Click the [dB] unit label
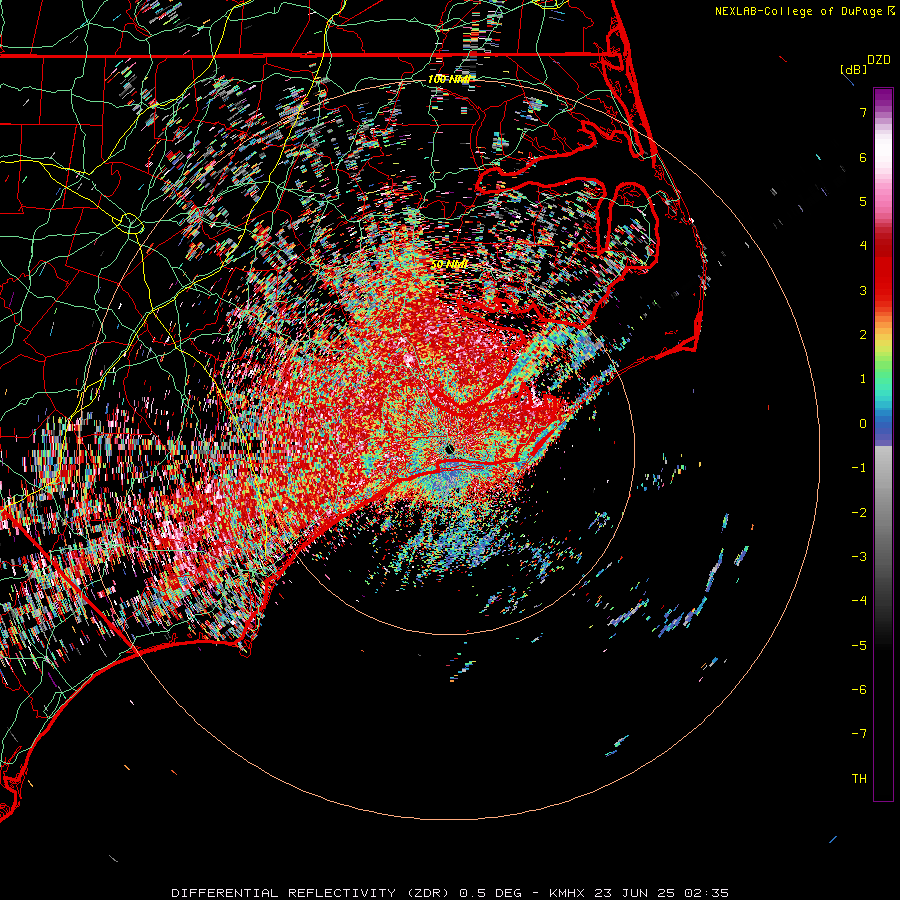The height and width of the screenshot is (900, 900). point(854,69)
